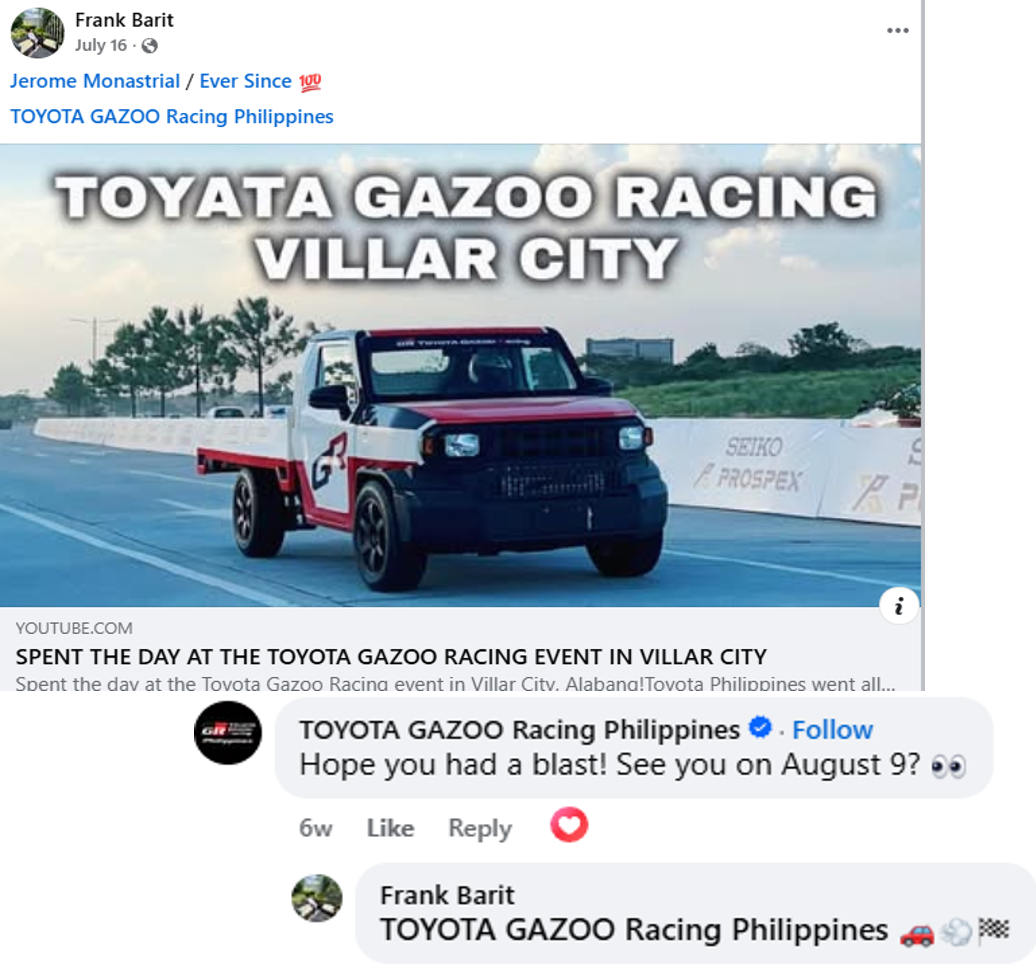The width and height of the screenshot is (1036, 966).
Task: Open the YouTube link title about Villar City
Action: point(391,657)
